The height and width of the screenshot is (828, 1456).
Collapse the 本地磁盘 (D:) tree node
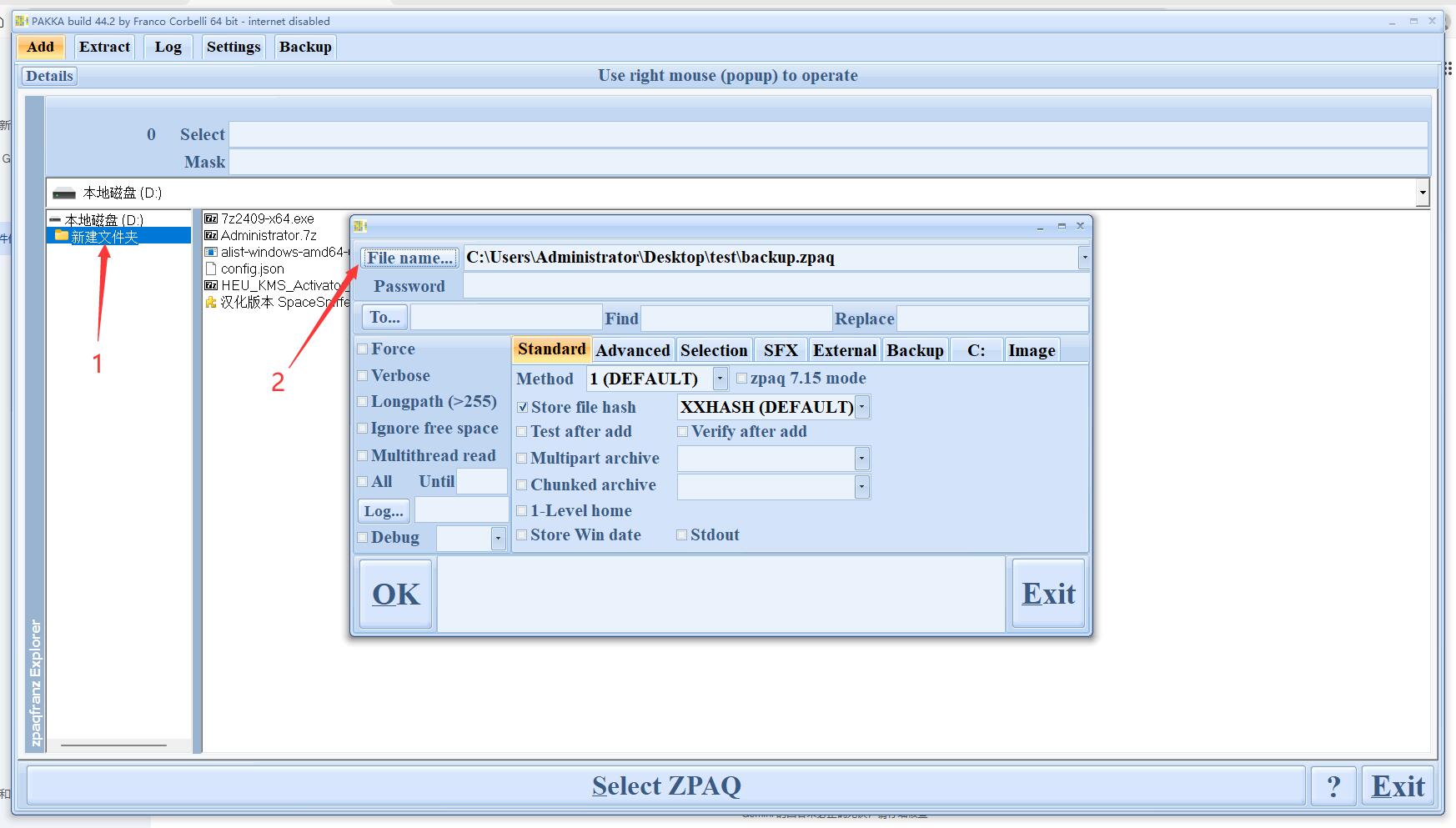(x=55, y=220)
